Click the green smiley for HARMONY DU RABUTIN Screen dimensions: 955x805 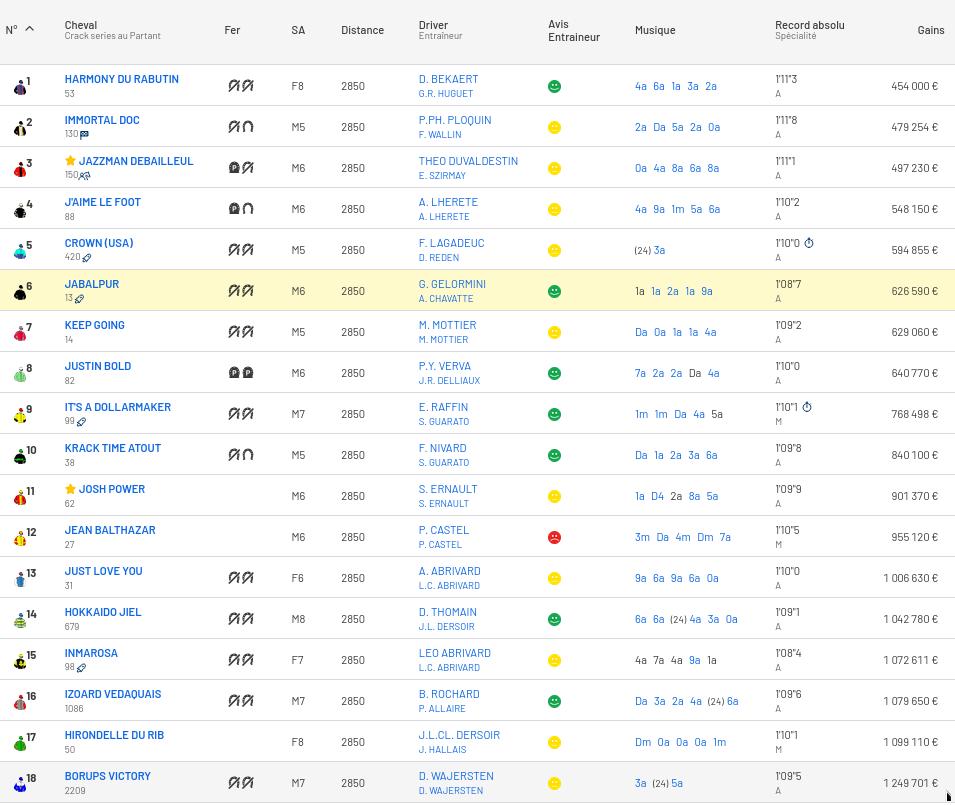point(555,86)
